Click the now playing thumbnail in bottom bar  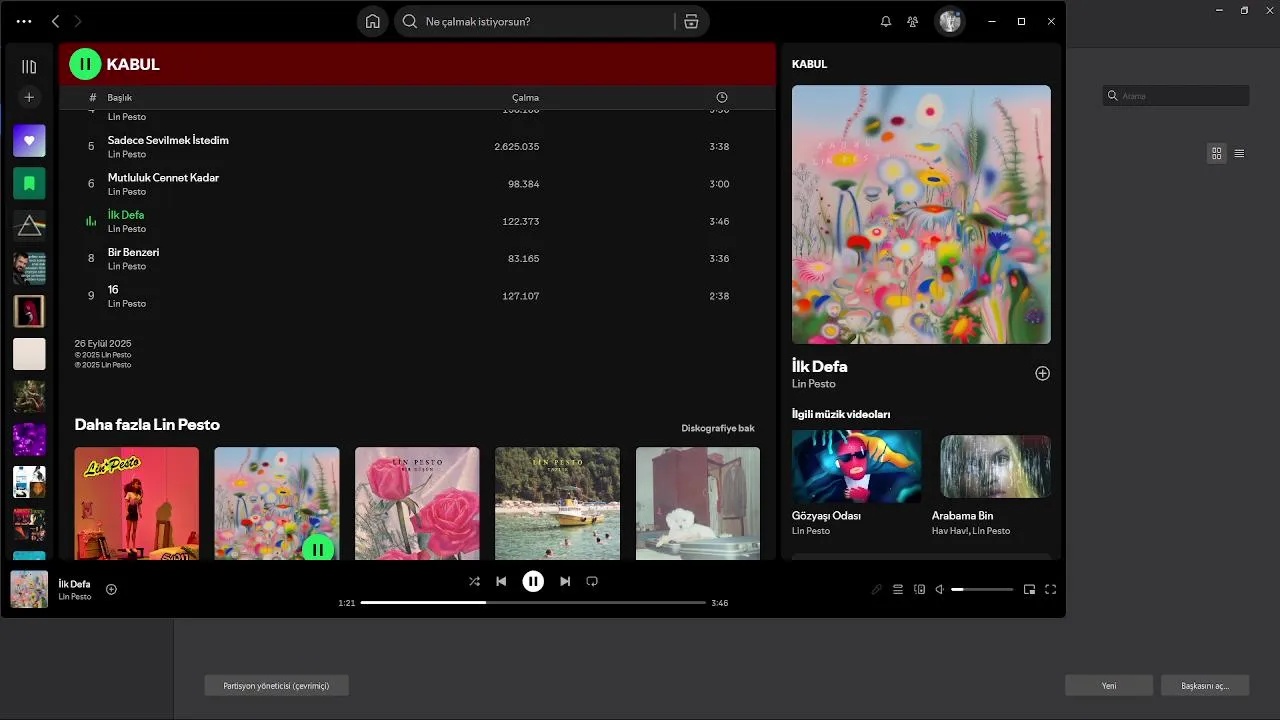pos(29,589)
